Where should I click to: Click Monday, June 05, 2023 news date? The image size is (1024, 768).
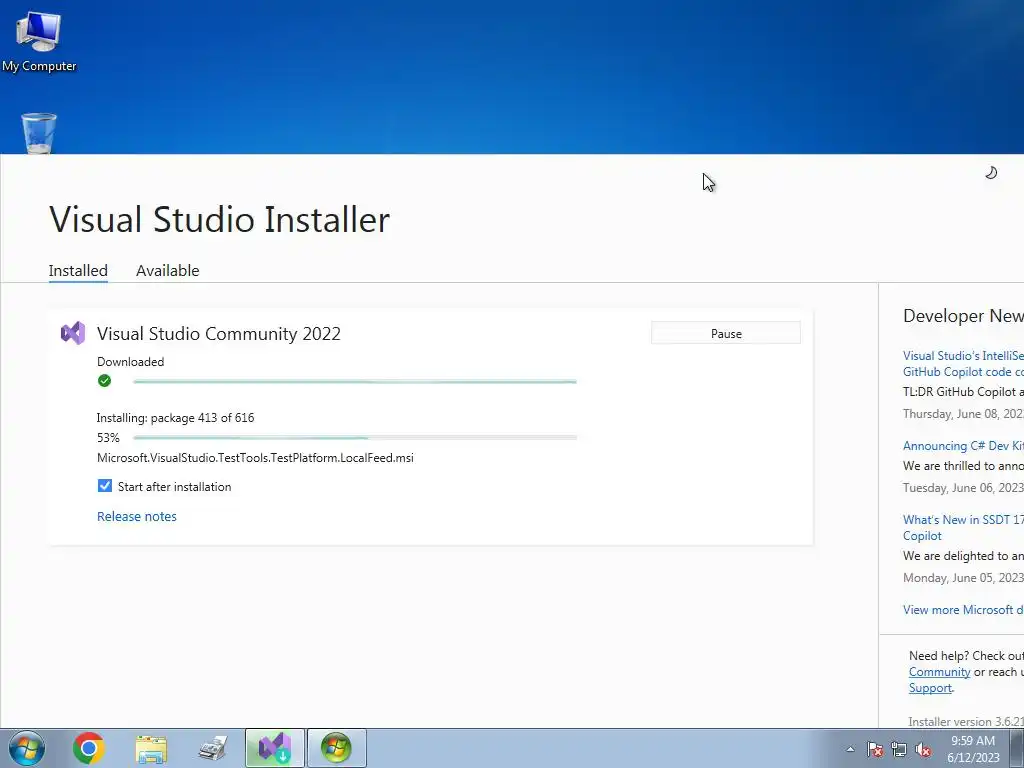963,578
